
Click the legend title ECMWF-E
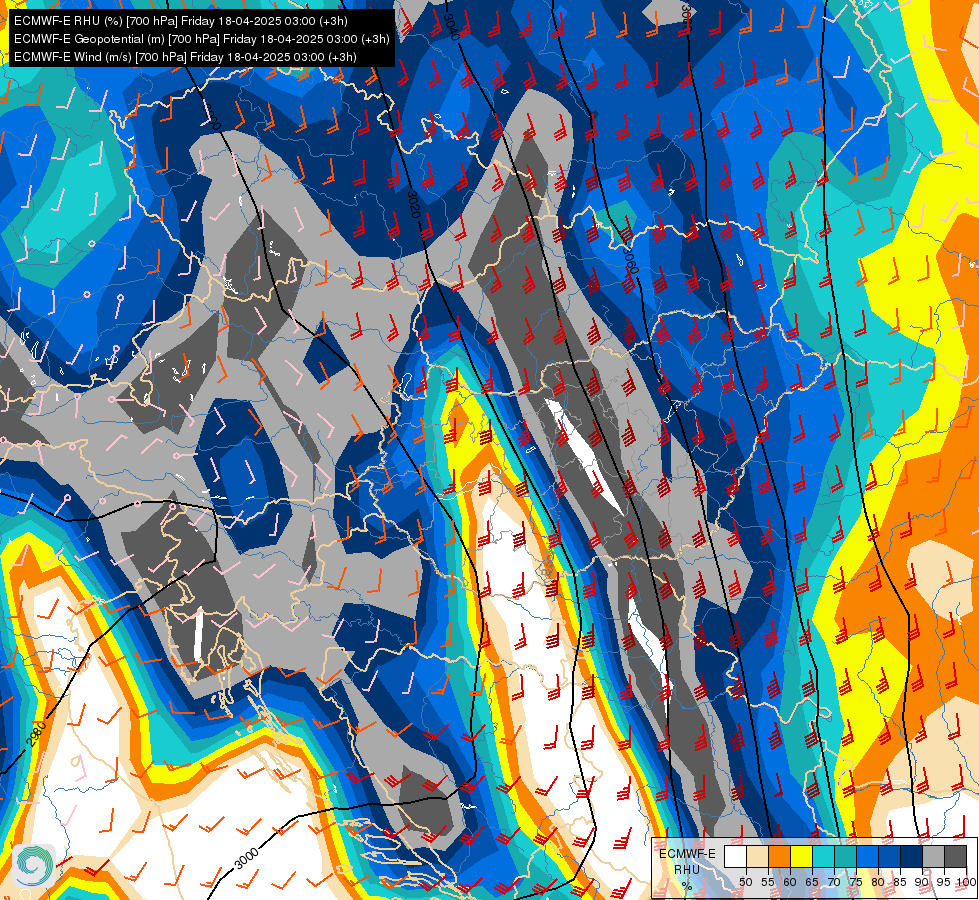[x=687, y=854]
